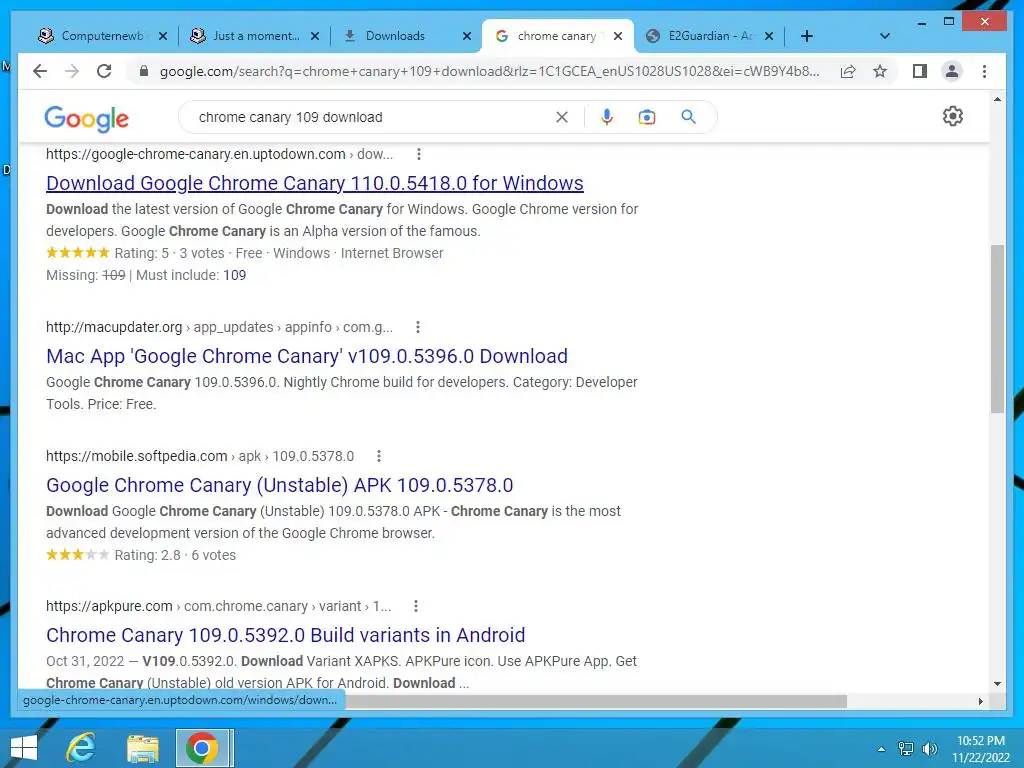Open the volume speaker tray icon
Image resolution: width=1024 pixels, height=768 pixels.
pos(929,749)
